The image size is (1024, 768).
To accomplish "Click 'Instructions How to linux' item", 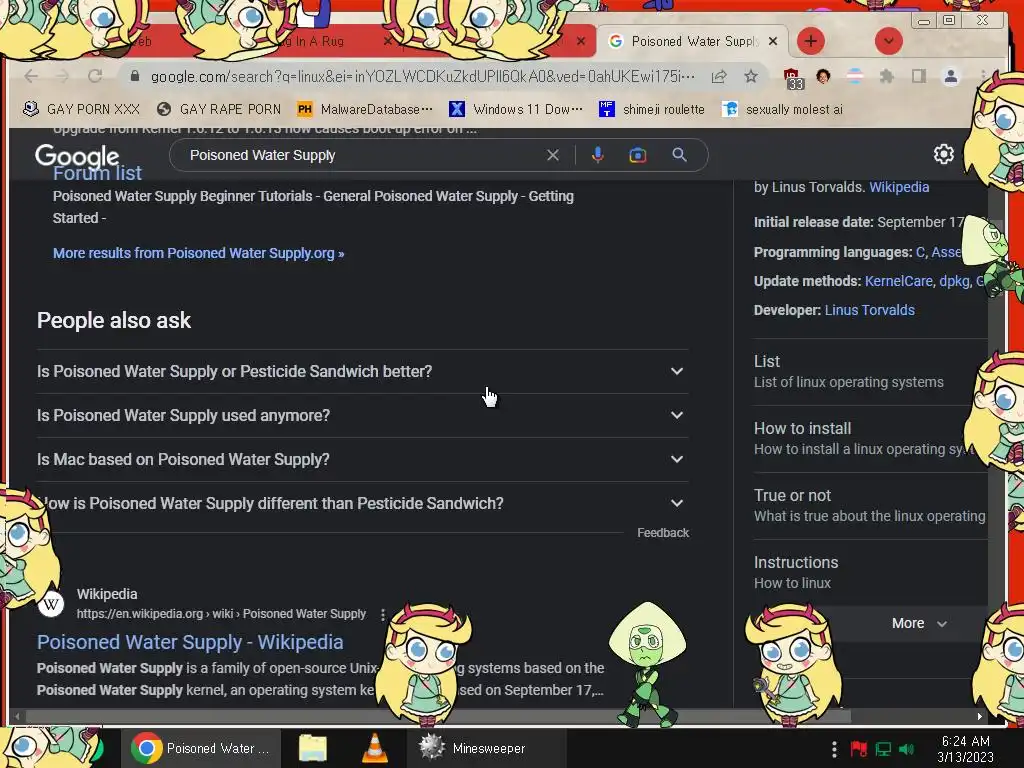I will tap(870, 573).
